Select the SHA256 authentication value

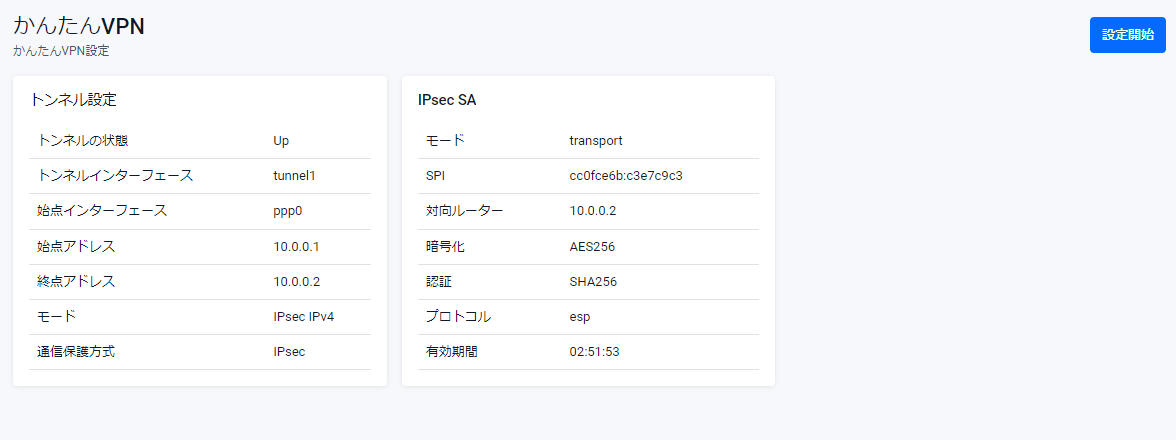593,282
